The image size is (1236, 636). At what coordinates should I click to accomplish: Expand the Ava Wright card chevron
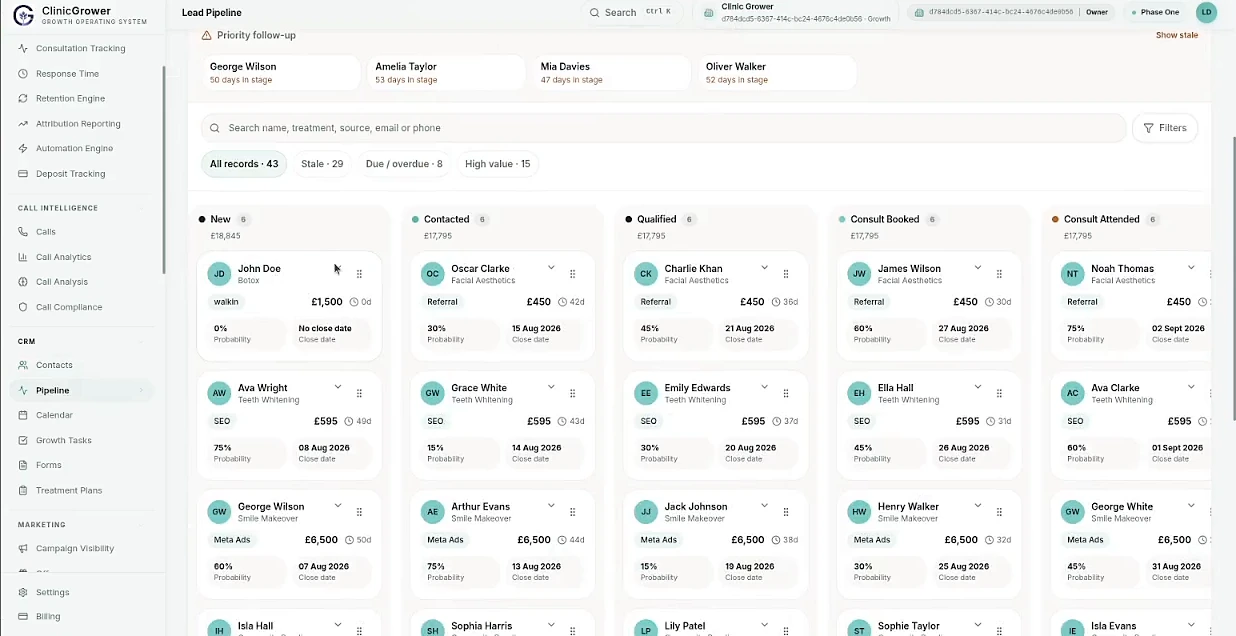pyautogui.click(x=338, y=387)
